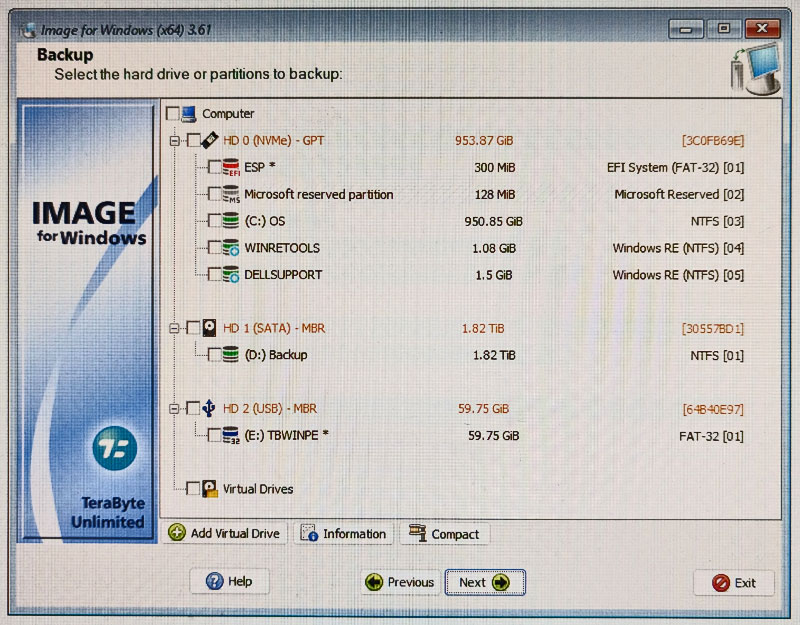Collapse the HD 0 (NVMe) tree node
Screen dimensions: 800x625
tap(174, 141)
